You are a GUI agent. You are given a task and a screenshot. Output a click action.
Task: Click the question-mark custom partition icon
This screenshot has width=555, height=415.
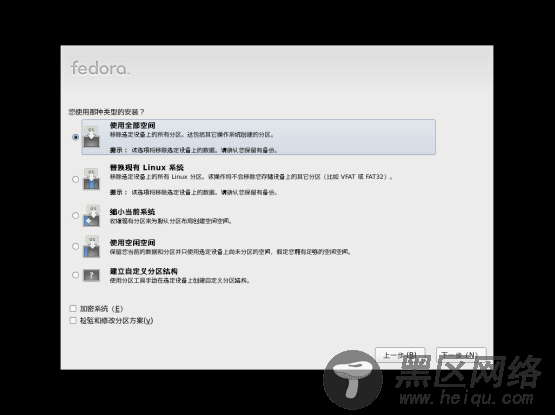tap(91, 275)
